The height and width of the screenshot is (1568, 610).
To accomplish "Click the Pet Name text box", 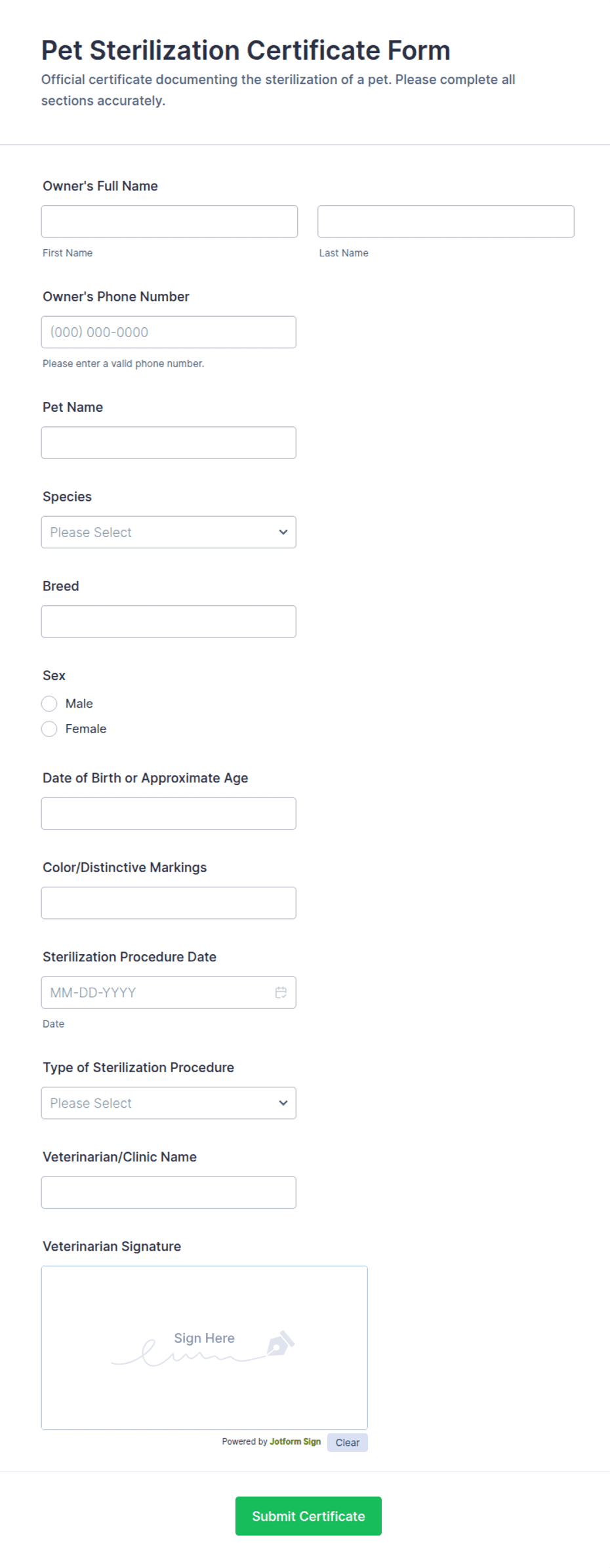I will click(x=168, y=443).
